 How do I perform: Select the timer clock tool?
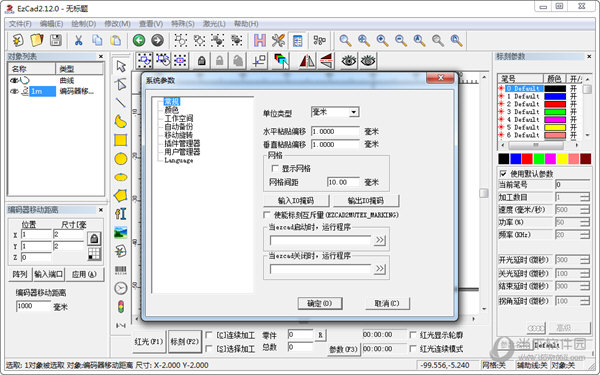point(121,288)
